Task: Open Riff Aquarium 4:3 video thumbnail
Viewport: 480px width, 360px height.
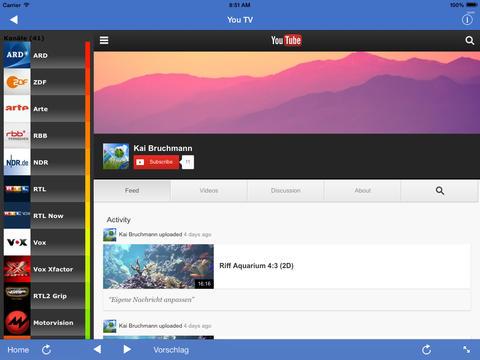Action: (x=158, y=266)
